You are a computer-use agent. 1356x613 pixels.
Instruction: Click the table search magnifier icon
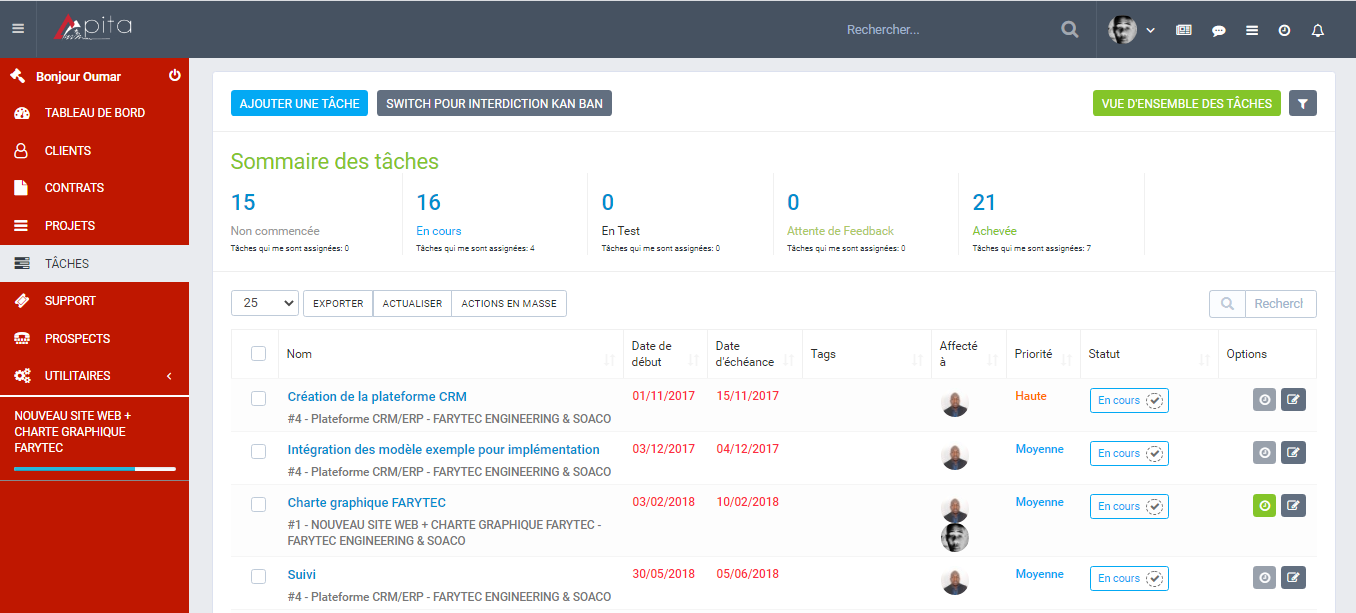(1227, 304)
